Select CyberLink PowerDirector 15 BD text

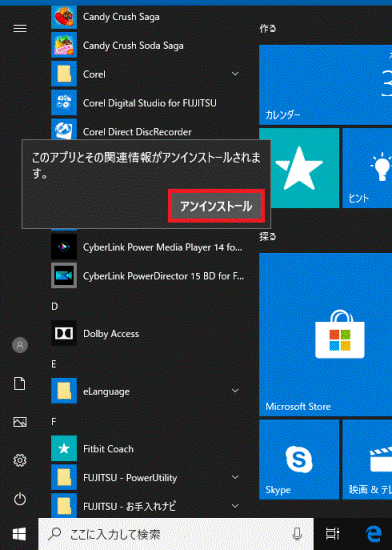[x=163, y=276]
